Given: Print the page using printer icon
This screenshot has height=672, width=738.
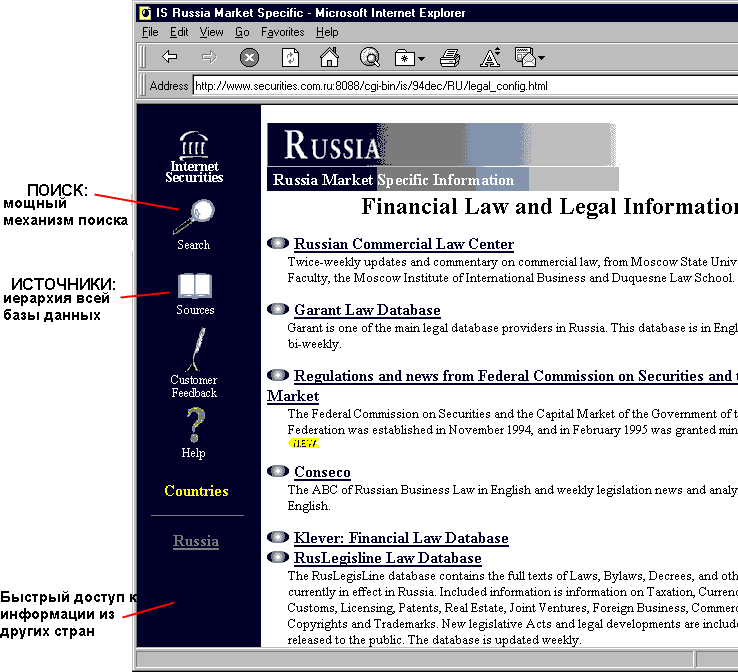Looking at the screenshot, I should pyautogui.click(x=450, y=58).
